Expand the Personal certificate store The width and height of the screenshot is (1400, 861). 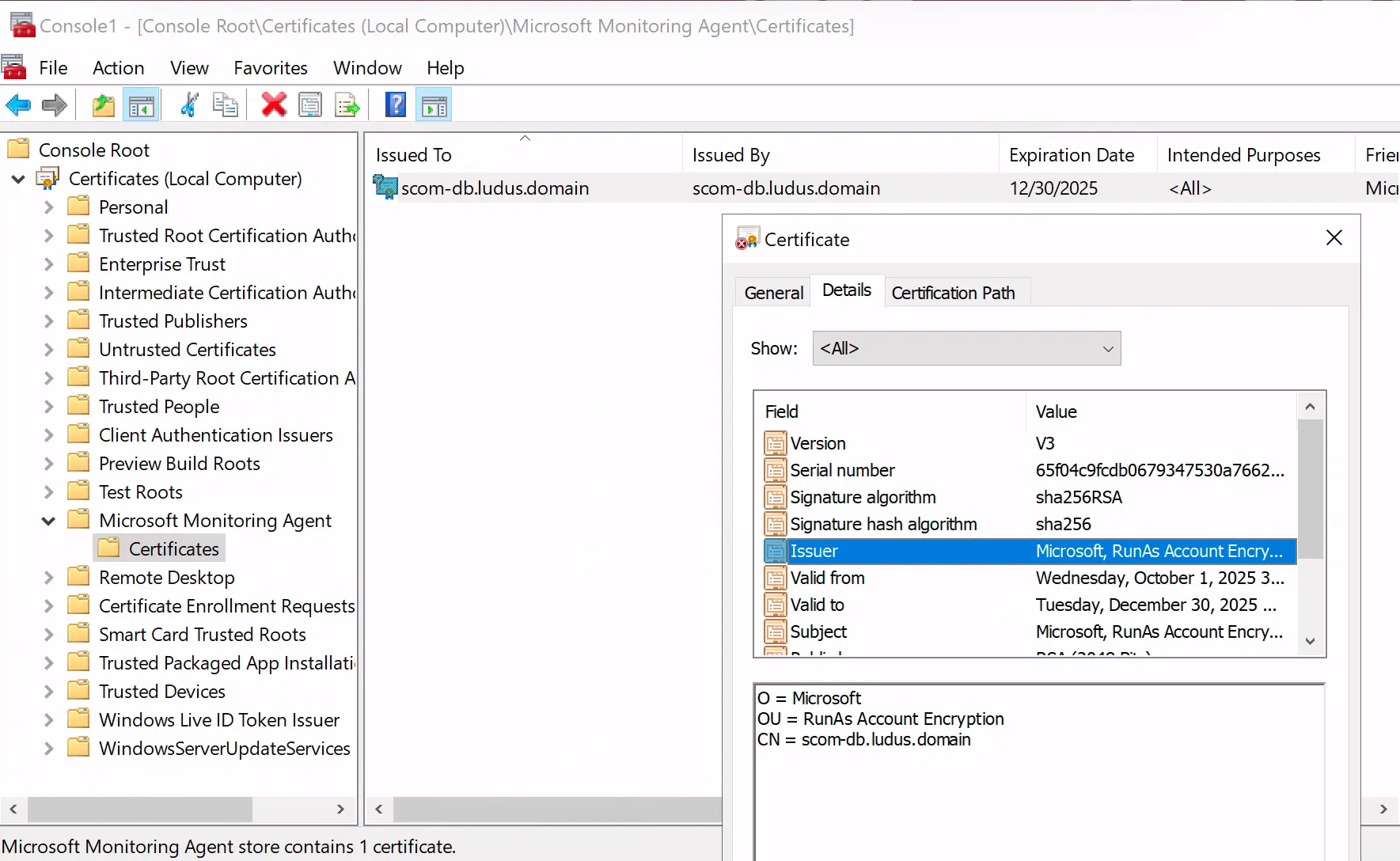coord(49,207)
